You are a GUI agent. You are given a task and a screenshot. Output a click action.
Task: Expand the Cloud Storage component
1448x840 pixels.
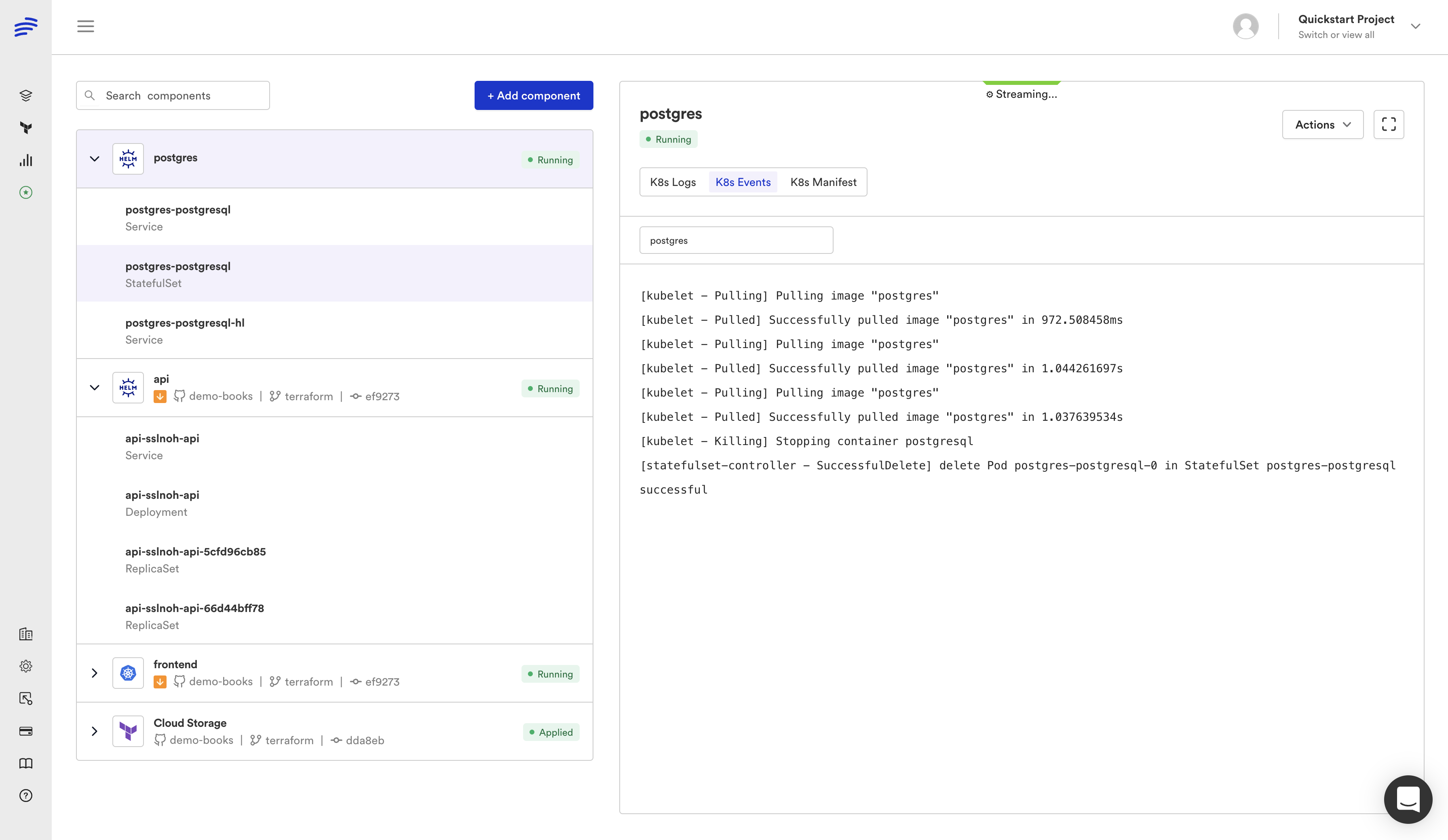tap(95, 731)
